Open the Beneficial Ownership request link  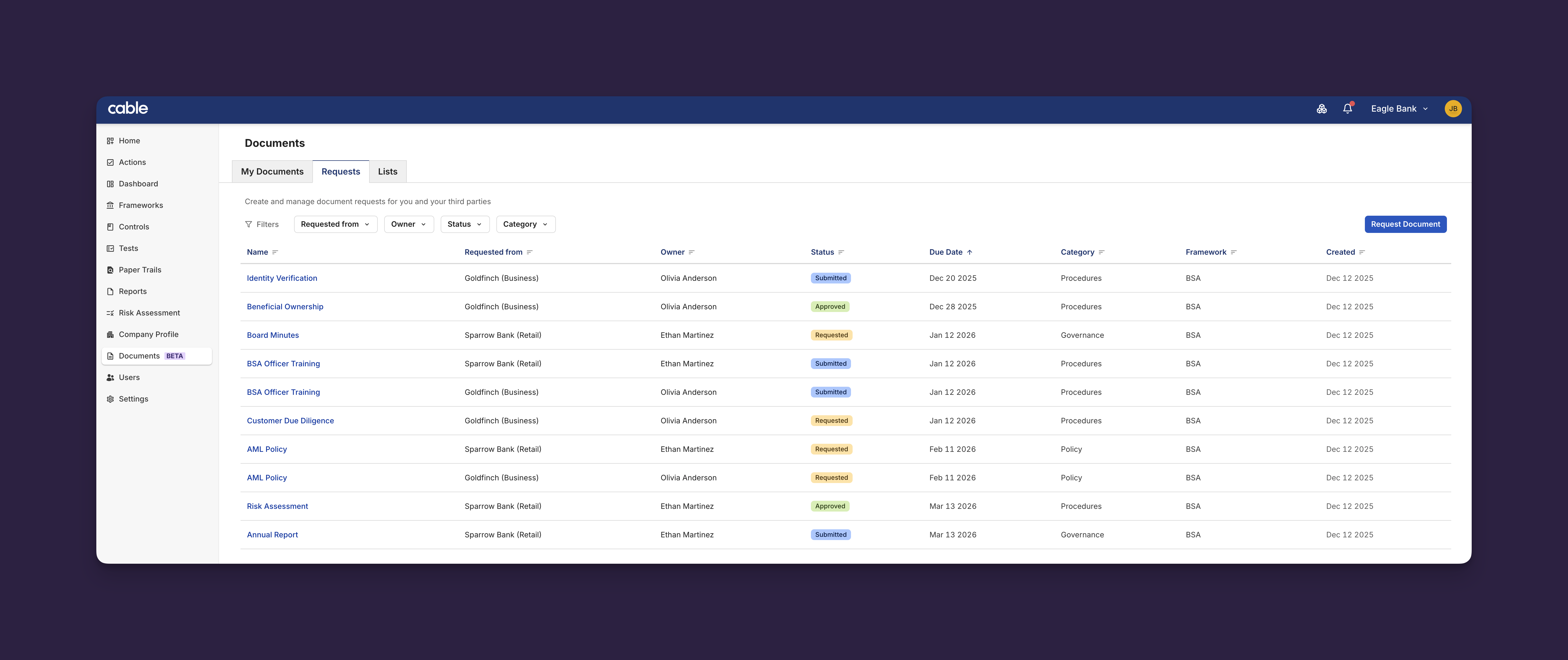285,307
